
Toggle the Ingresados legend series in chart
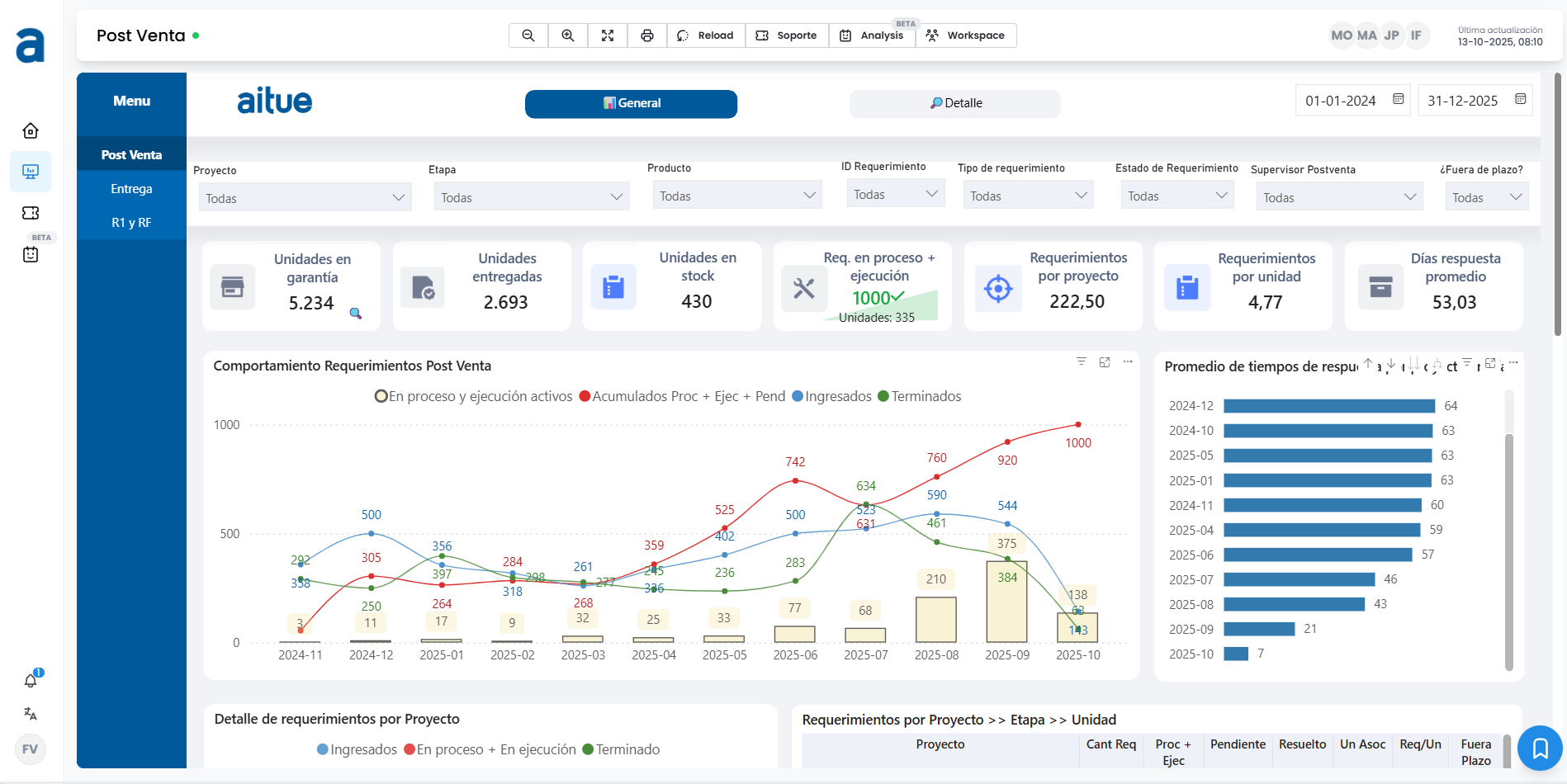pyautogui.click(x=831, y=396)
